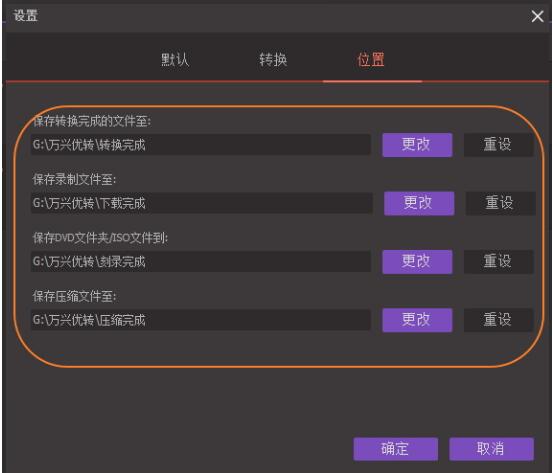Click 更改 for converted files folder

click(417, 145)
